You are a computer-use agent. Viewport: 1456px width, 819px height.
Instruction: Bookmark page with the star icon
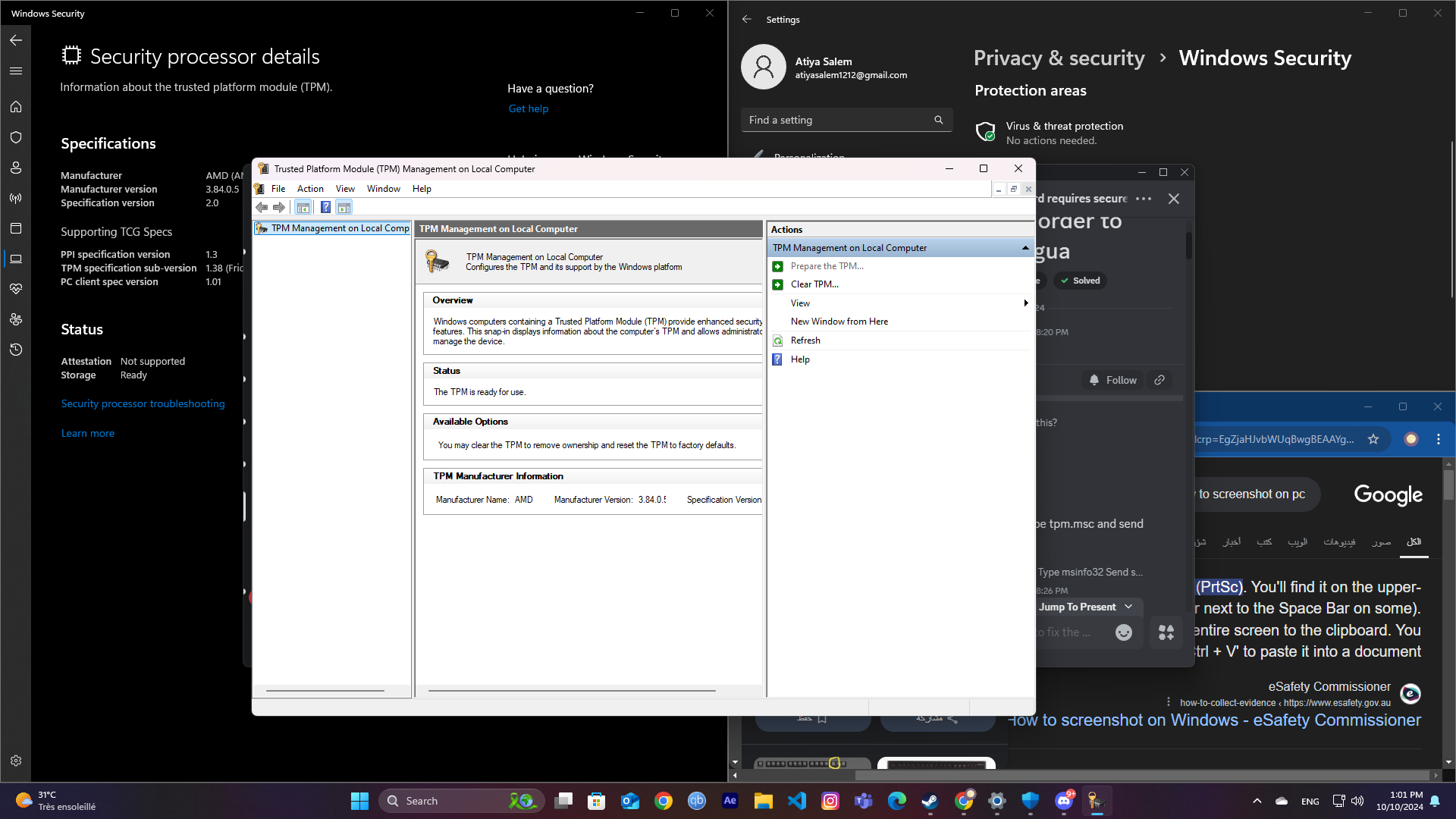pyautogui.click(x=1373, y=439)
